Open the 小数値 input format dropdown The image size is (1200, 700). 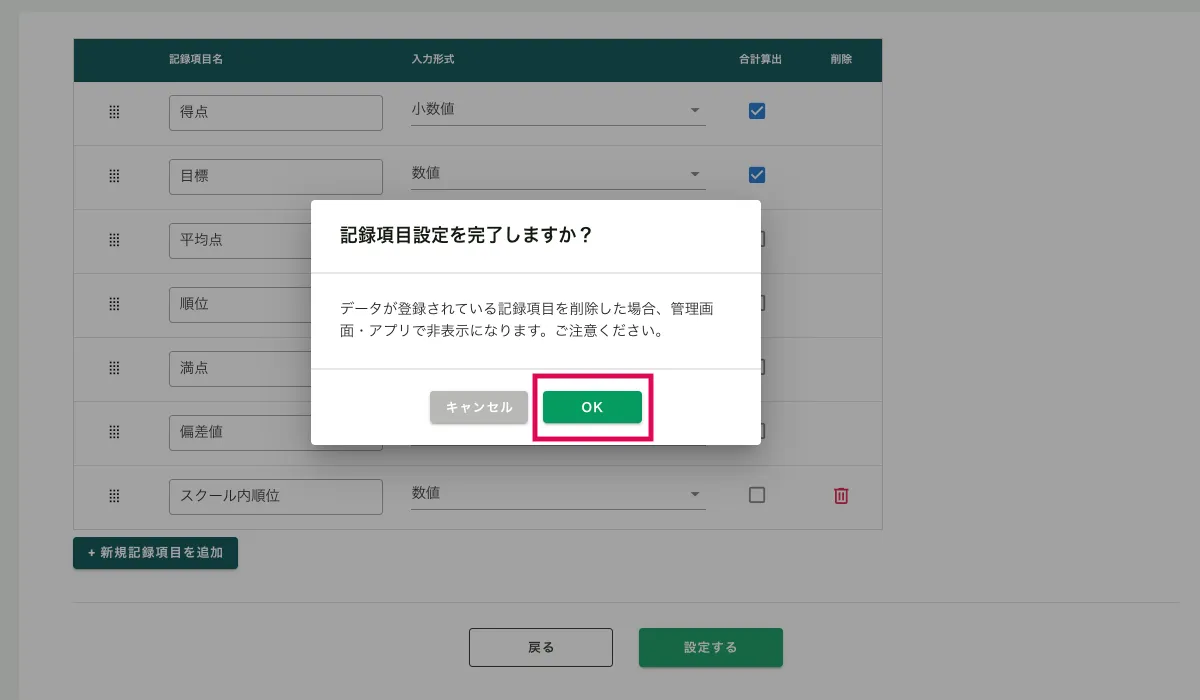pyautogui.click(x=557, y=110)
